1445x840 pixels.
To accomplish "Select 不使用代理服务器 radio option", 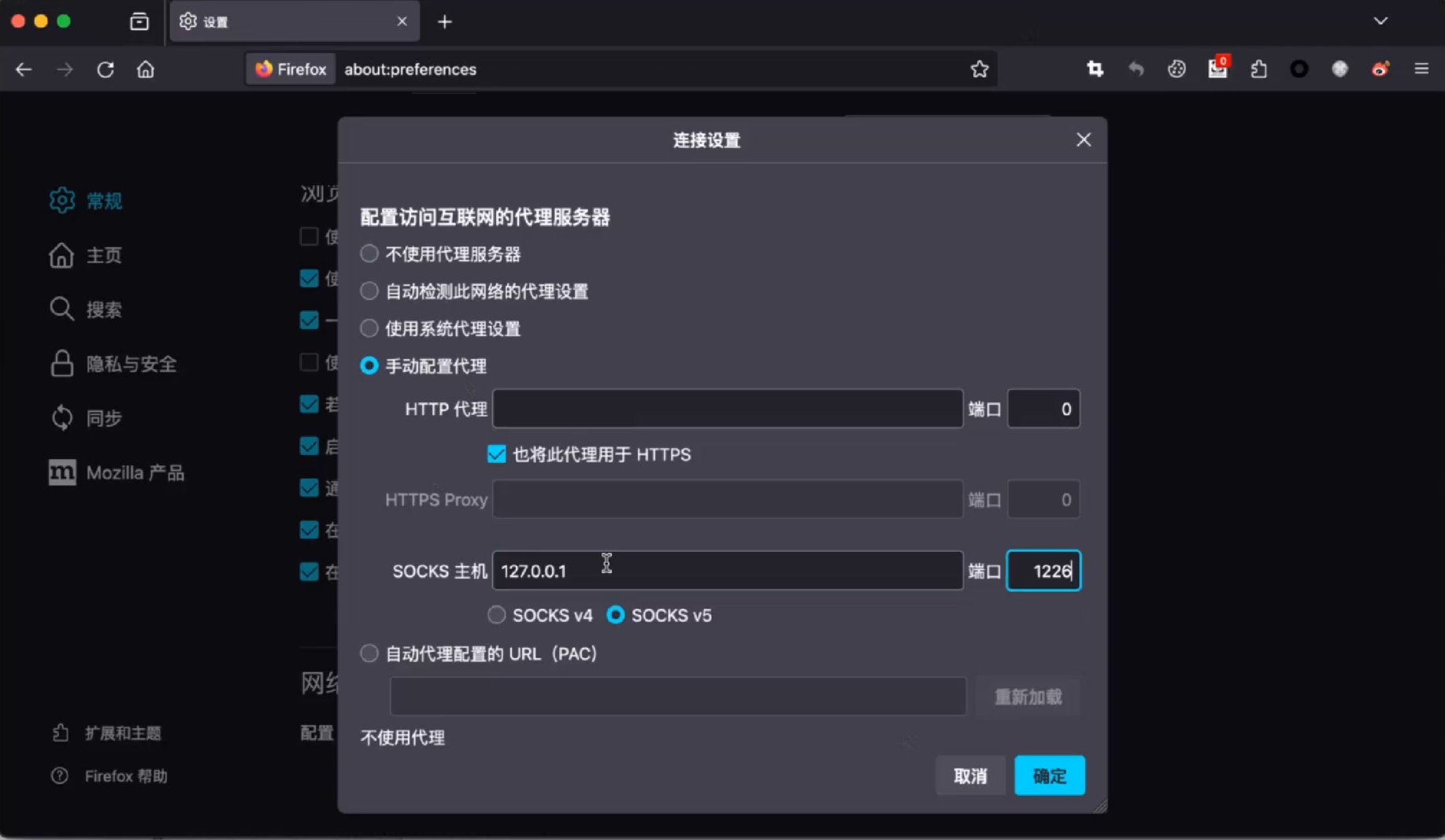I will (x=369, y=253).
